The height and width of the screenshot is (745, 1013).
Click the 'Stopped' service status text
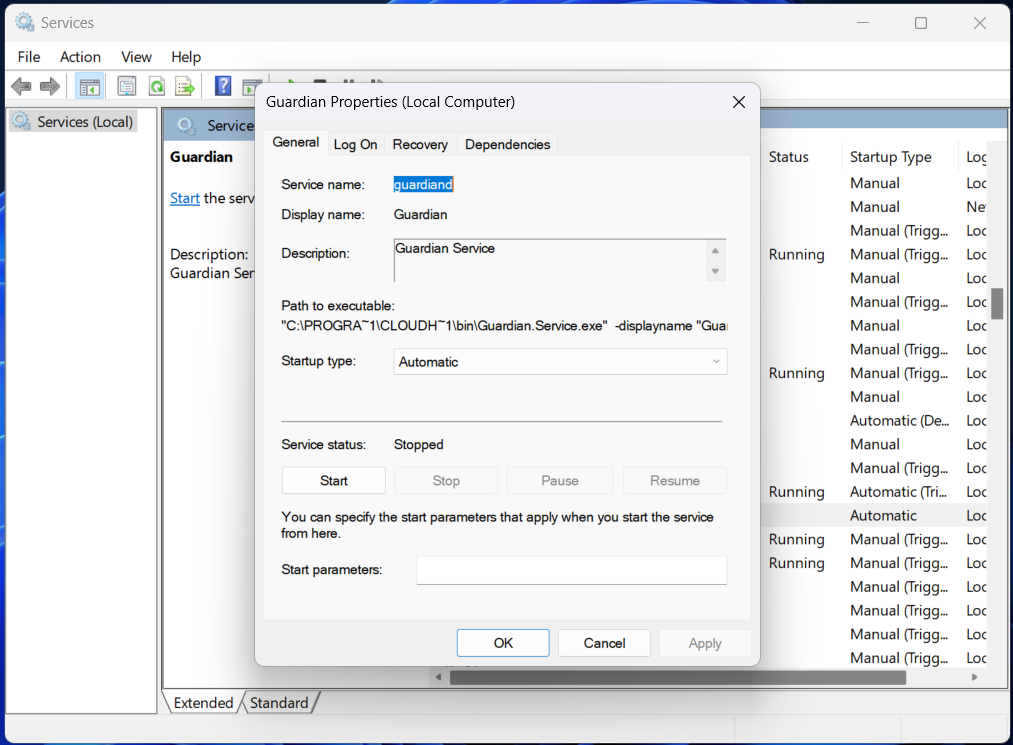click(419, 445)
